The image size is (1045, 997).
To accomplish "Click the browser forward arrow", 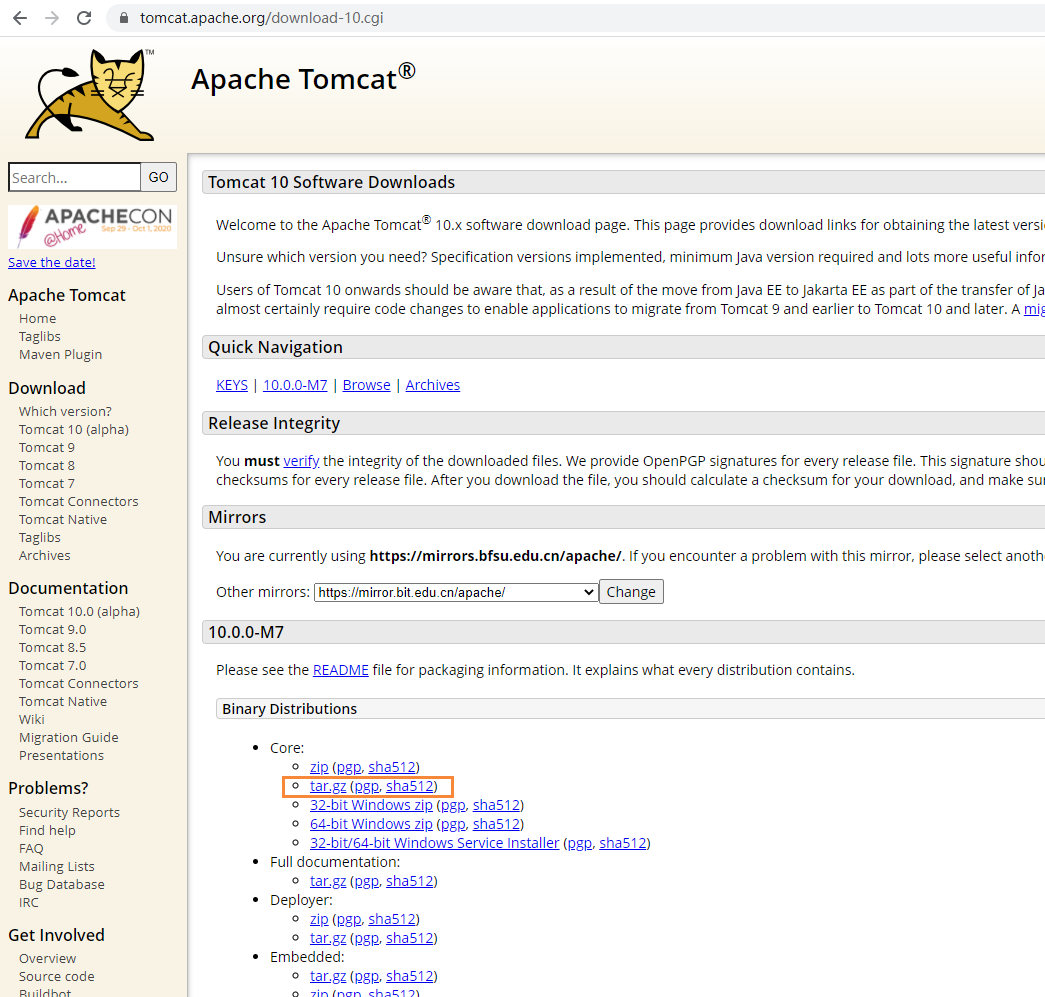I will [52, 18].
